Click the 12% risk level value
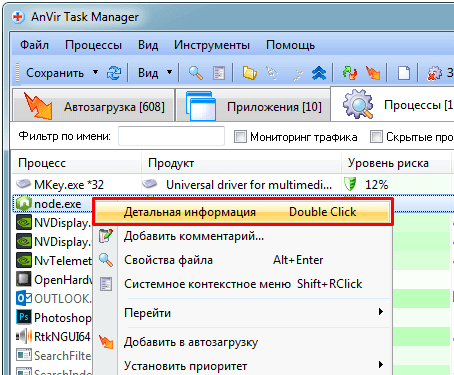Image resolution: width=454 pixels, height=375 pixels. pos(377,184)
